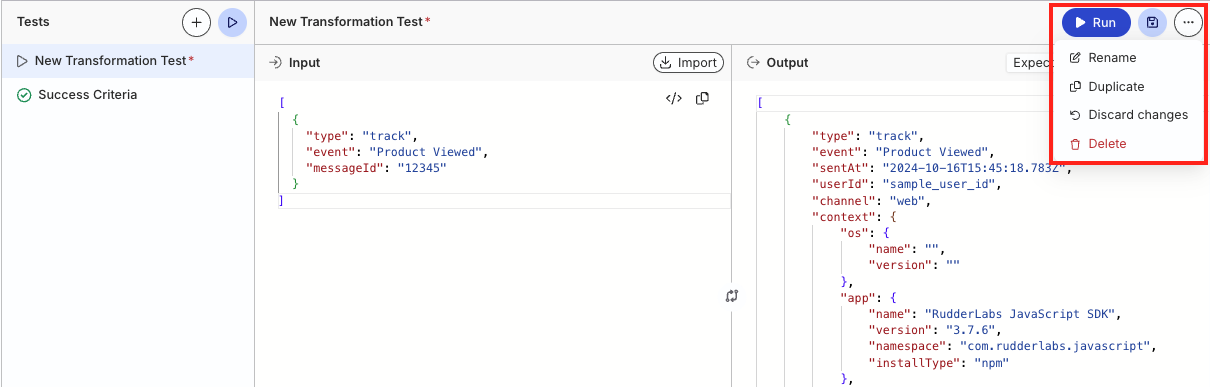The width and height of the screenshot is (1210, 387).
Task: Click the Input arrow icon
Action: click(275, 63)
